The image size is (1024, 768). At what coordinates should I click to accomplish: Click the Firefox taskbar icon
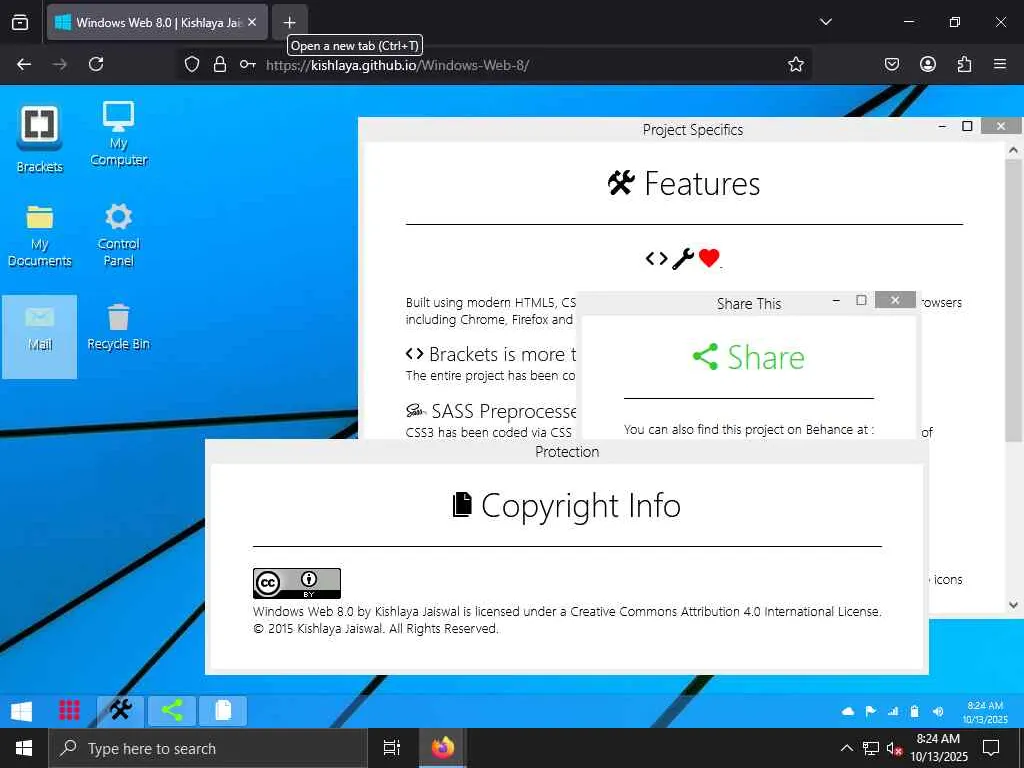point(443,748)
